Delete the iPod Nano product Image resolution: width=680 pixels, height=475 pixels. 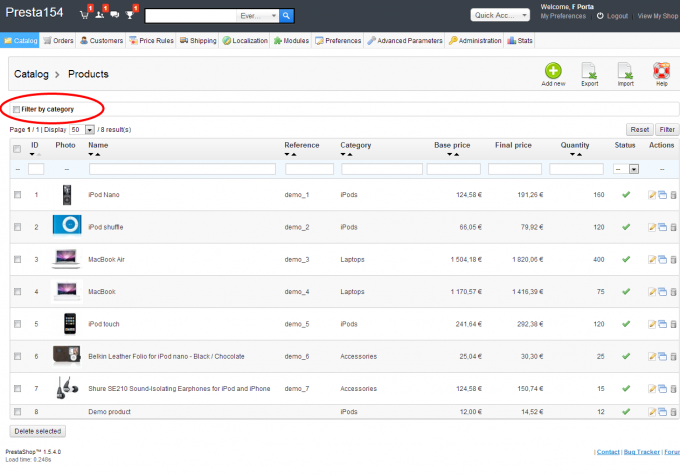click(x=673, y=195)
